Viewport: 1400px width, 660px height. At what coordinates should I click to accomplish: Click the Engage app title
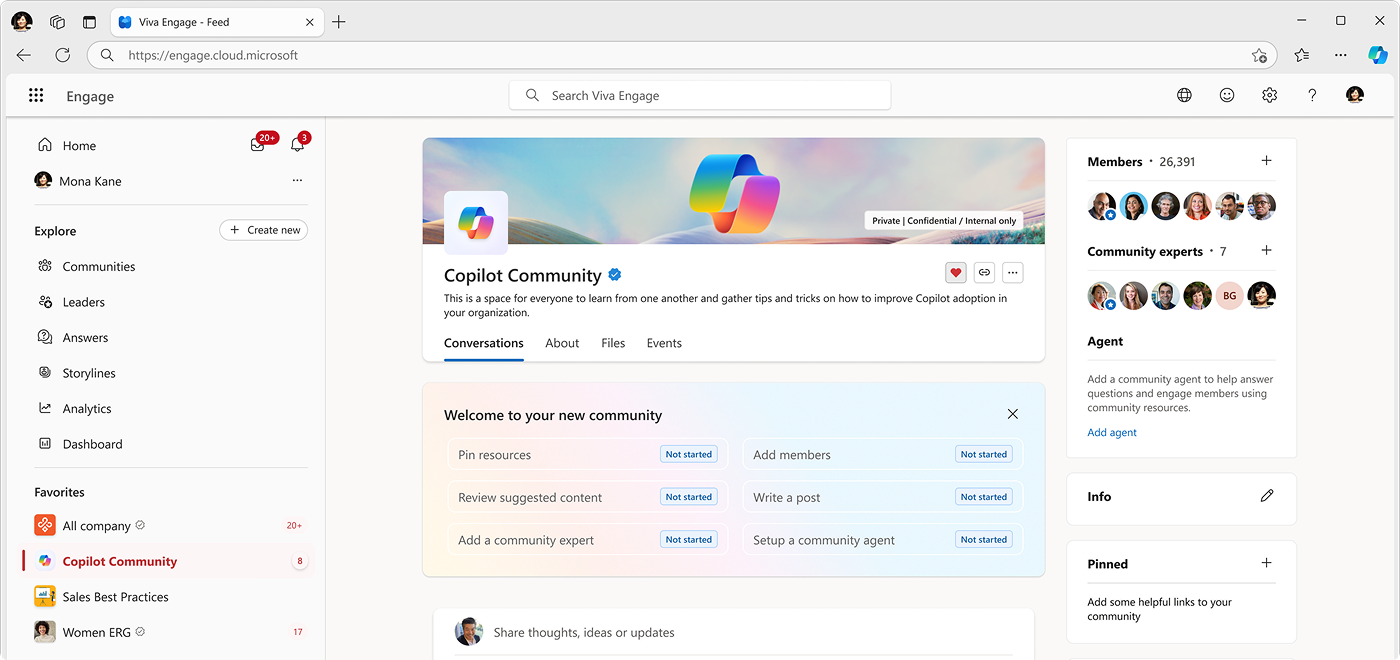point(90,96)
